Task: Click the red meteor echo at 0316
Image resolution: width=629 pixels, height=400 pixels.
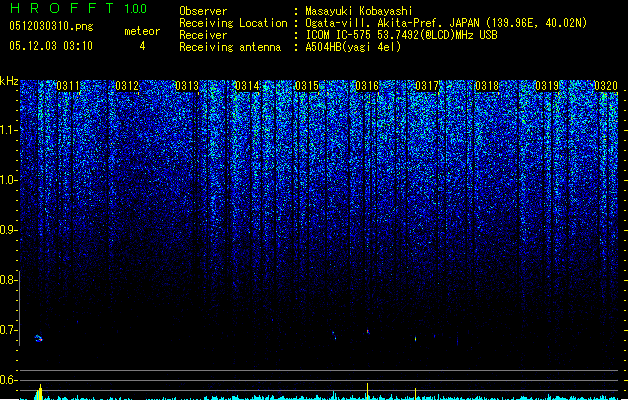Action: tap(367, 332)
